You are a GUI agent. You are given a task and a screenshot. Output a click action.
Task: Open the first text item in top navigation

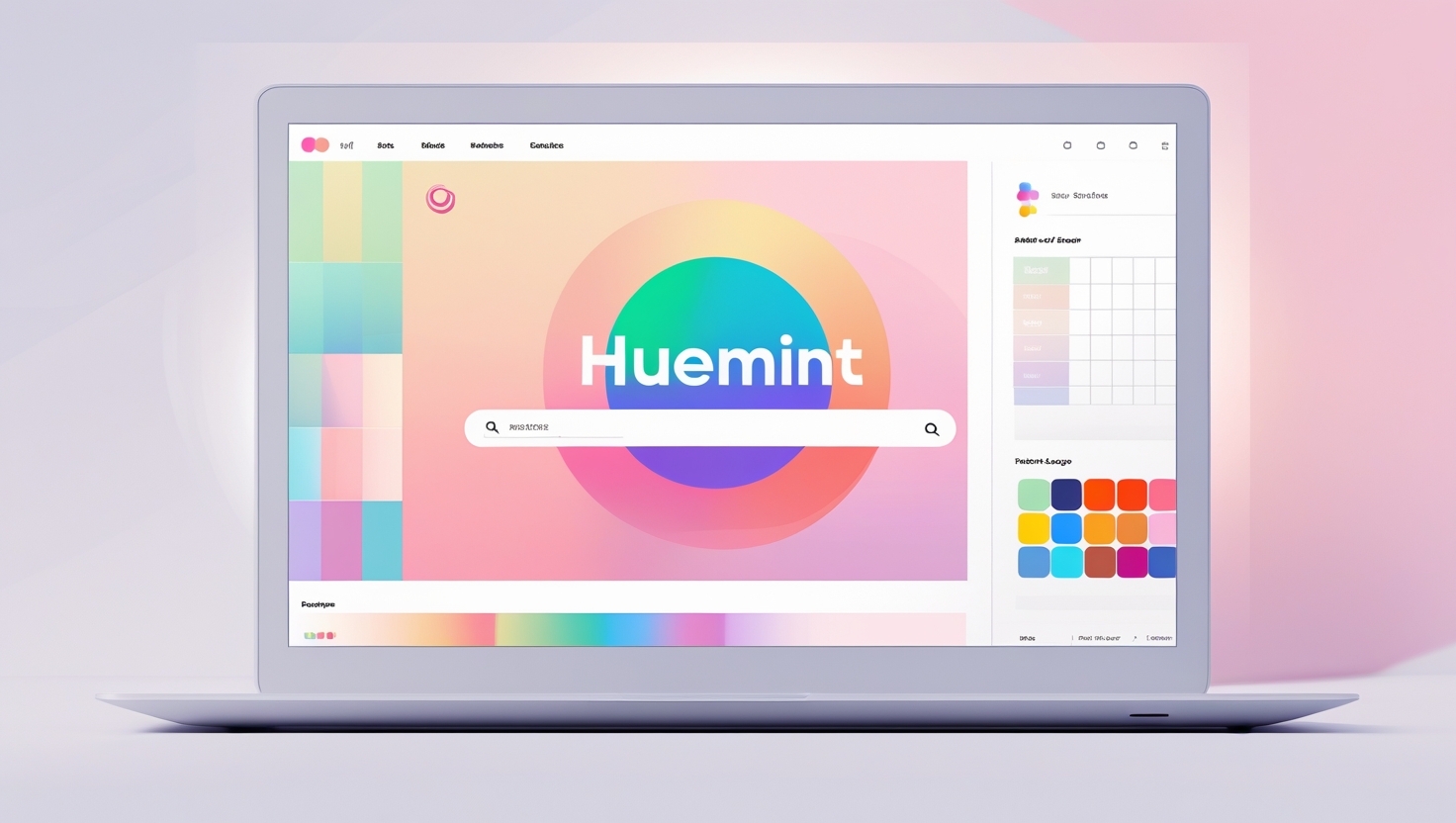pos(346,145)
